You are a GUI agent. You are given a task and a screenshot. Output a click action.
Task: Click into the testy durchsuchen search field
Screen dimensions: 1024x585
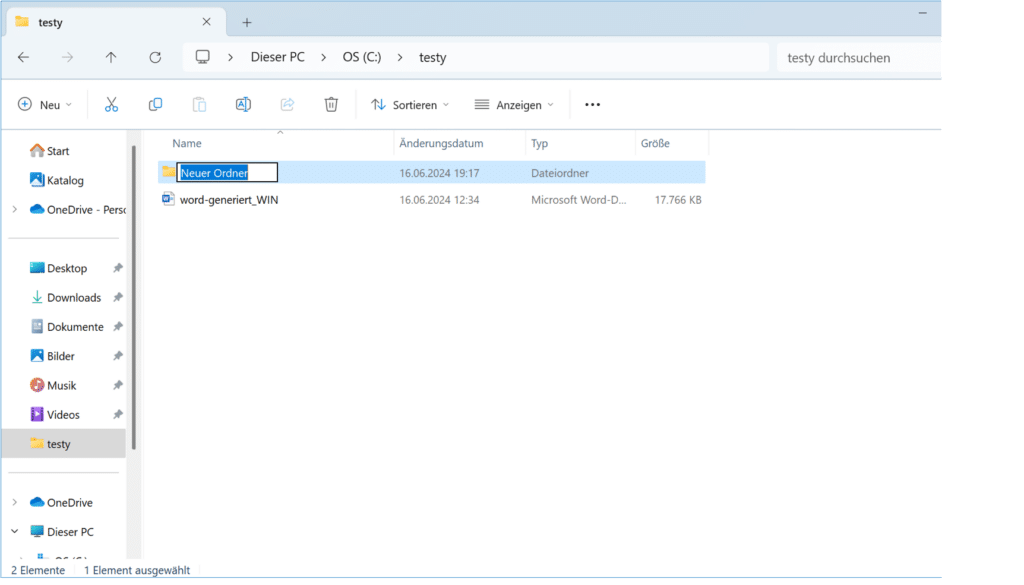[859, 57]
